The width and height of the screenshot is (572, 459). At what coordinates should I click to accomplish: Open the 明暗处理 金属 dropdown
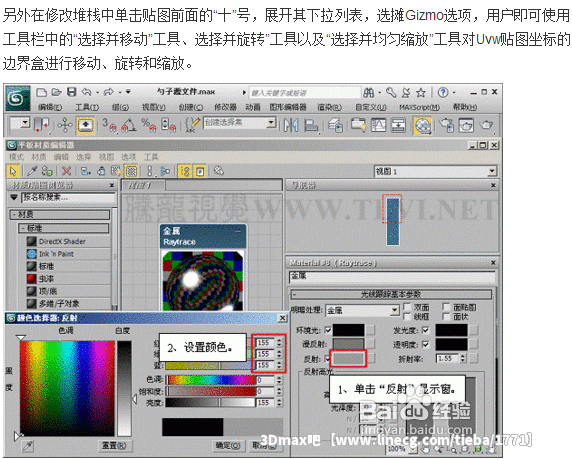tap(394, 310)
